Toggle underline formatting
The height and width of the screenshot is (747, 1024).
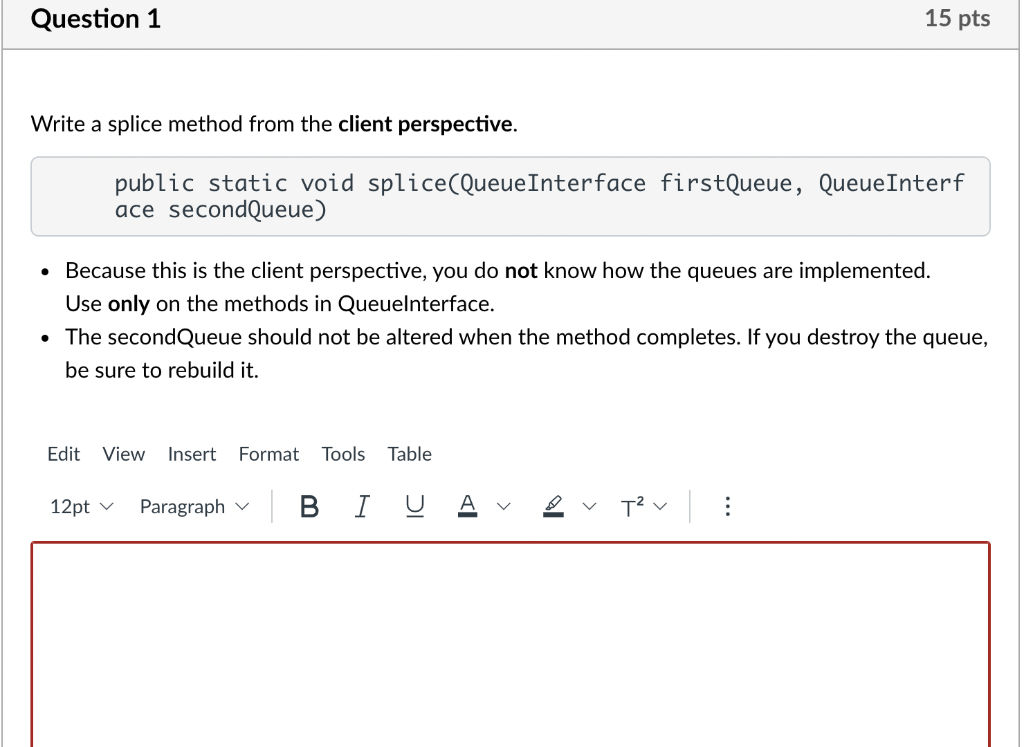point(414,506)
